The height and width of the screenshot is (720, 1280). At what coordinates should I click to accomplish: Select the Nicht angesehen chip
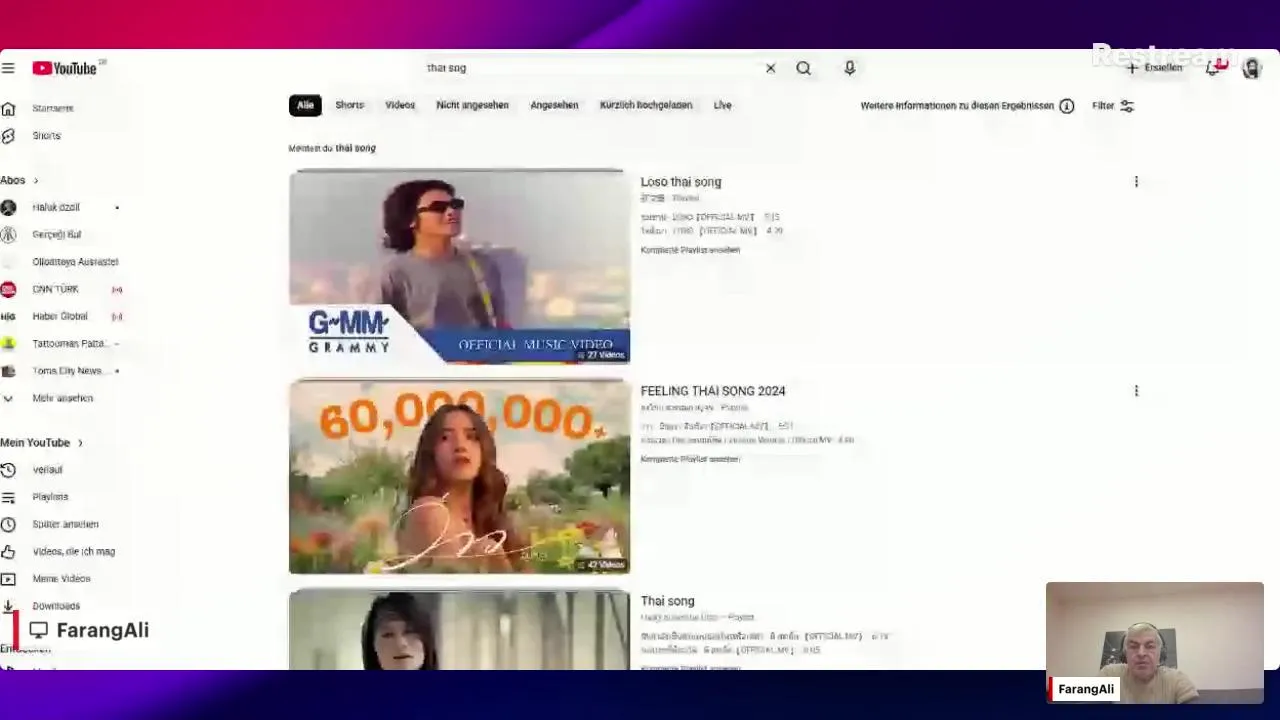(x=472, y=105)
